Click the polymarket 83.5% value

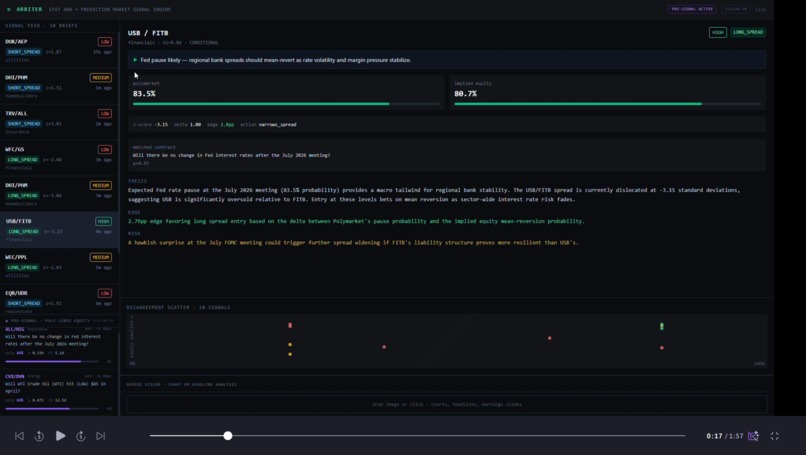point(144,94)
